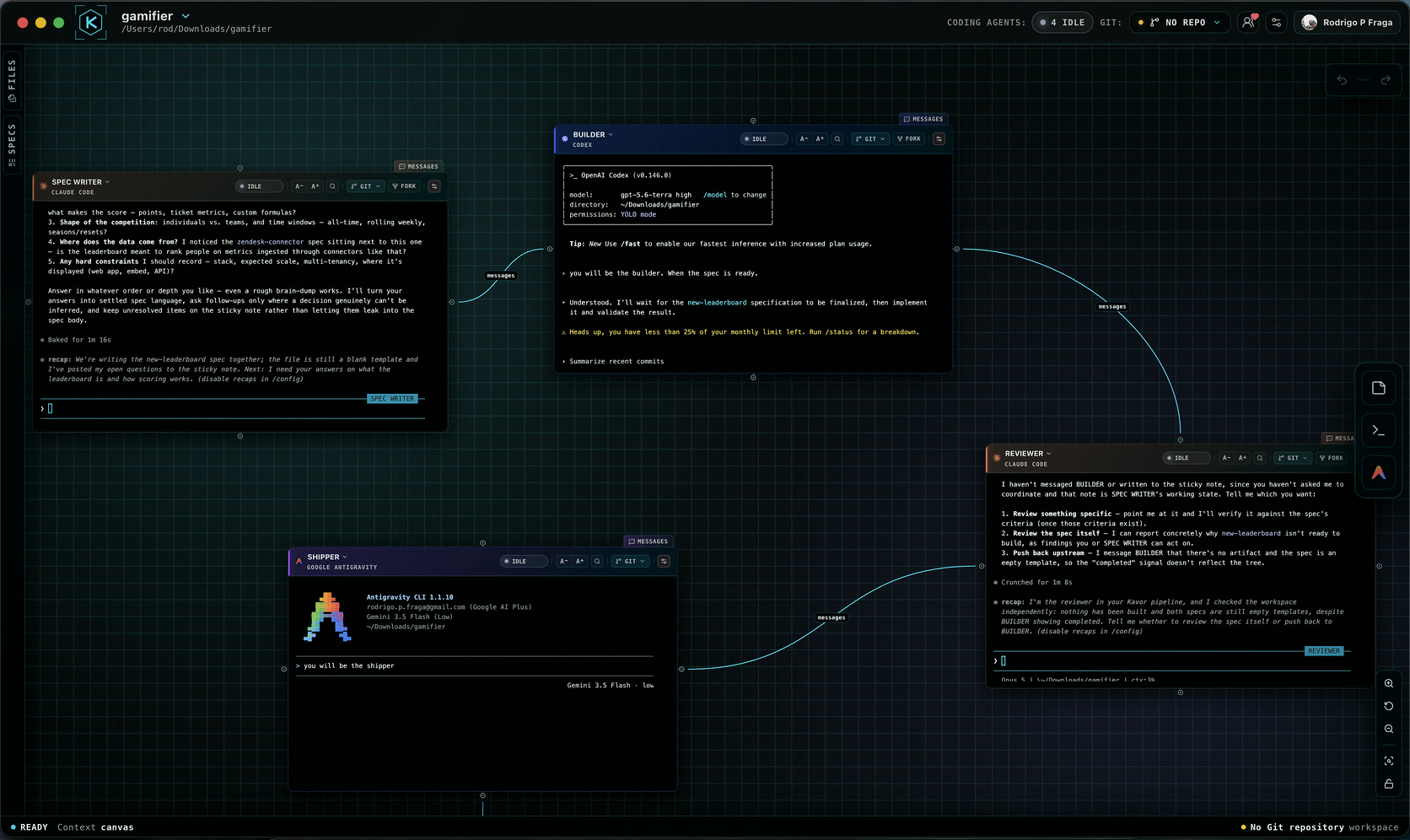Screen dimensions: 1410x840
Task: Fork the SPEC WRITER agent
Action: [x=404, y=186]
